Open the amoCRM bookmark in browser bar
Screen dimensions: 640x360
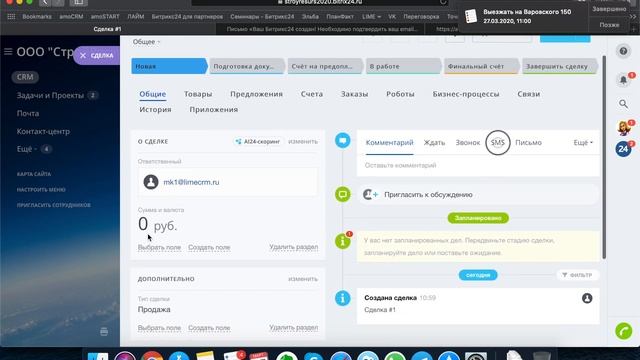pyautogui.click(x=71, y=17)
